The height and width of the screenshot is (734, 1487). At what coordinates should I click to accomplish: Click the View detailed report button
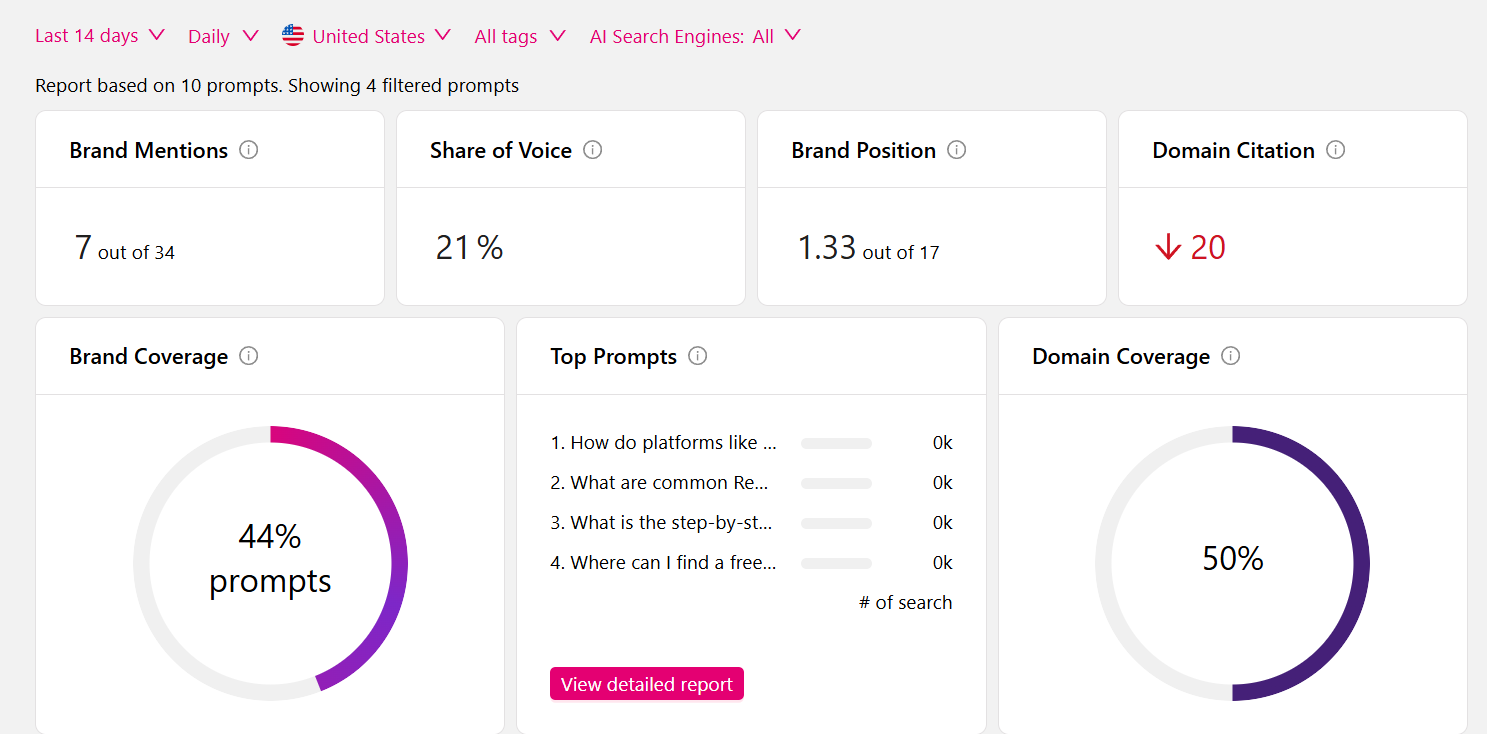(647, 684)
